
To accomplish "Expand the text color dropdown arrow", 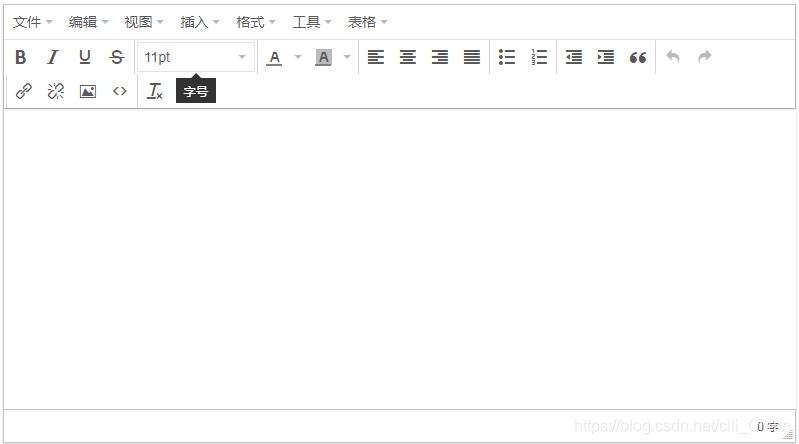I will tap(298, 57).
